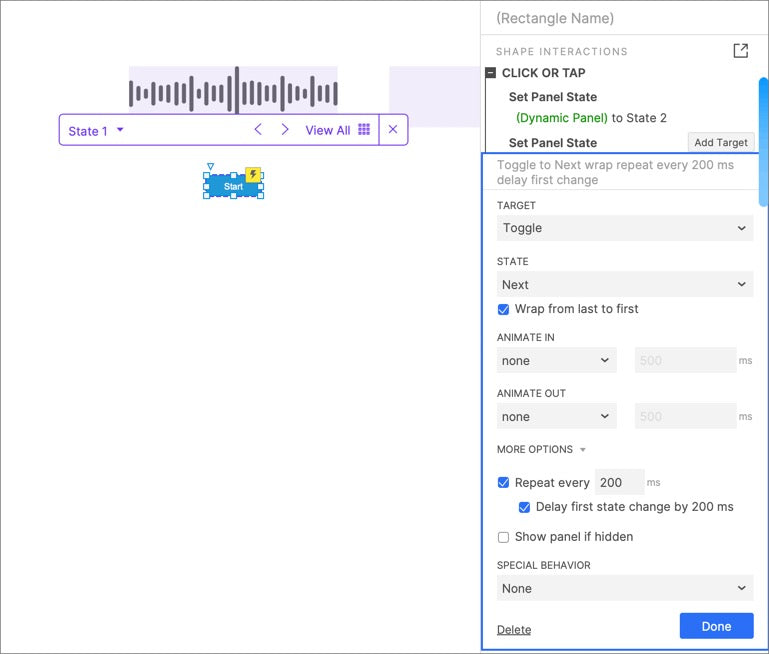Click the View All grid icon
The width and height of the screenshot is (769, 654).
point(364,130)
